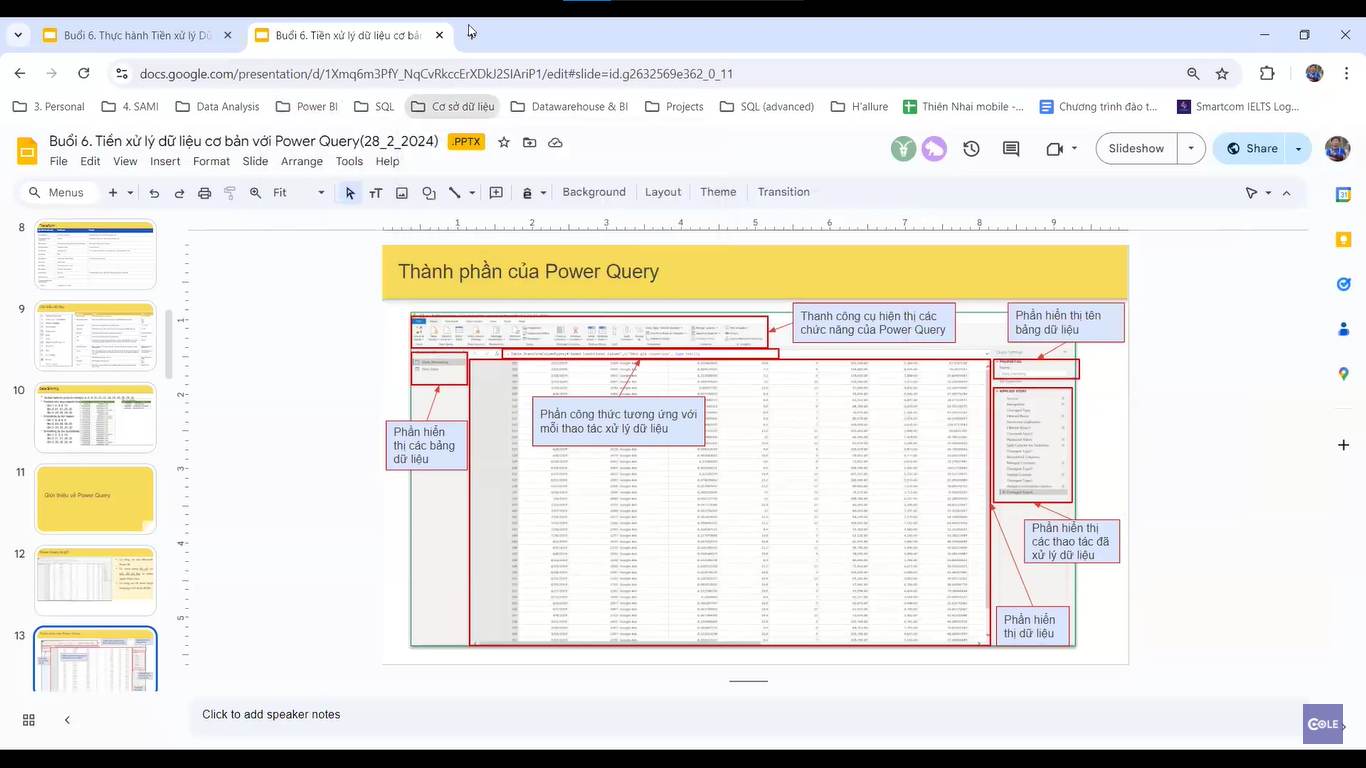Collapse the slide filmstrip panel
This screenshot has height=768, width=1366.
tap(67, 720)
